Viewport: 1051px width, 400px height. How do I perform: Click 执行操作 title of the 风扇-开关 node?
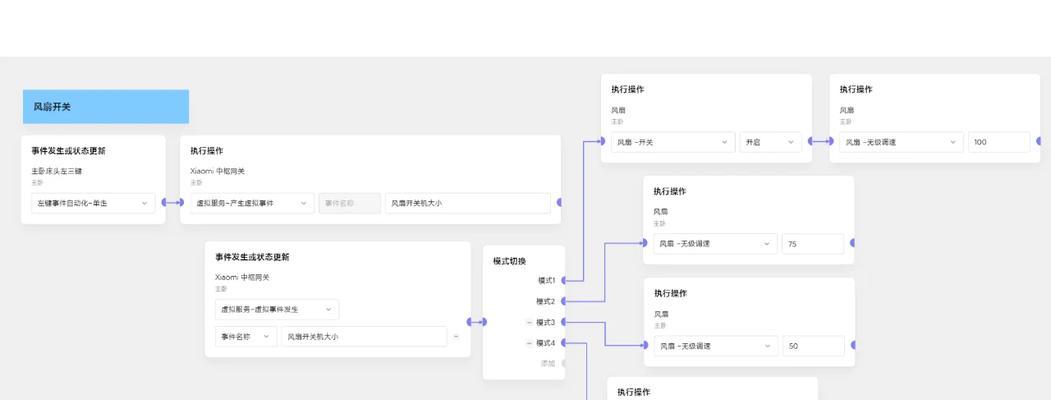coord(627,89)
